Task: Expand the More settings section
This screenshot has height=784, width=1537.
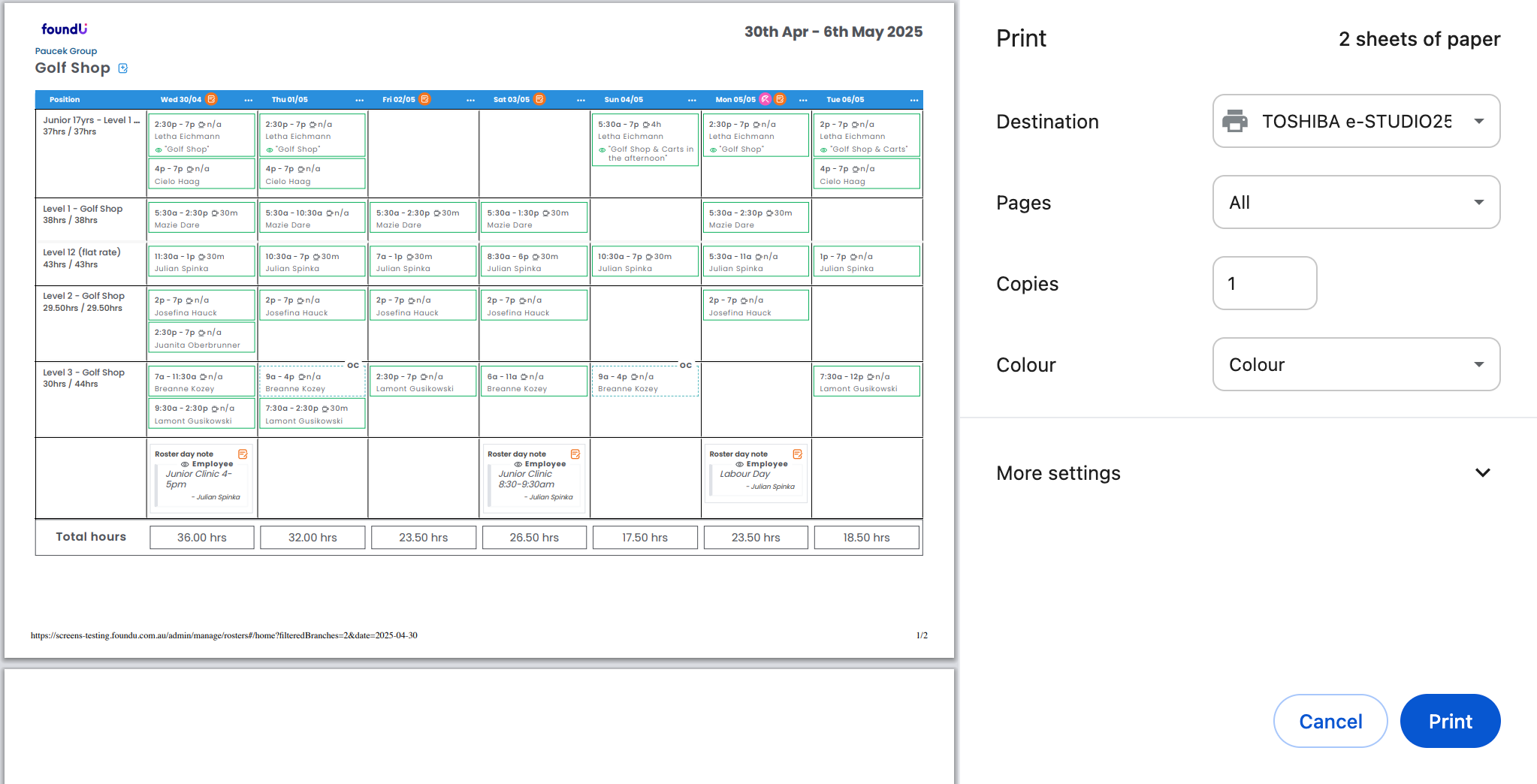Action: [x=1482, y=473]
